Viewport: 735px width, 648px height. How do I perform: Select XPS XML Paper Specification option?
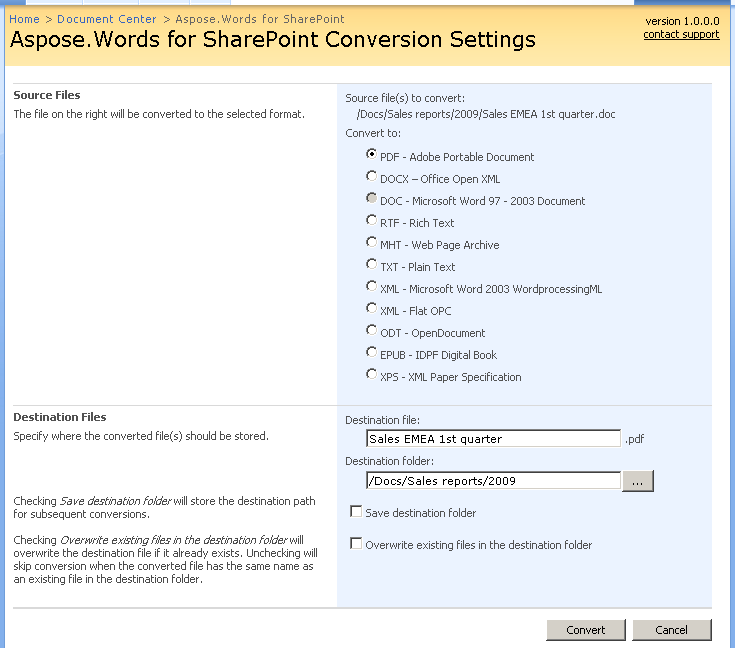(372, 375)
